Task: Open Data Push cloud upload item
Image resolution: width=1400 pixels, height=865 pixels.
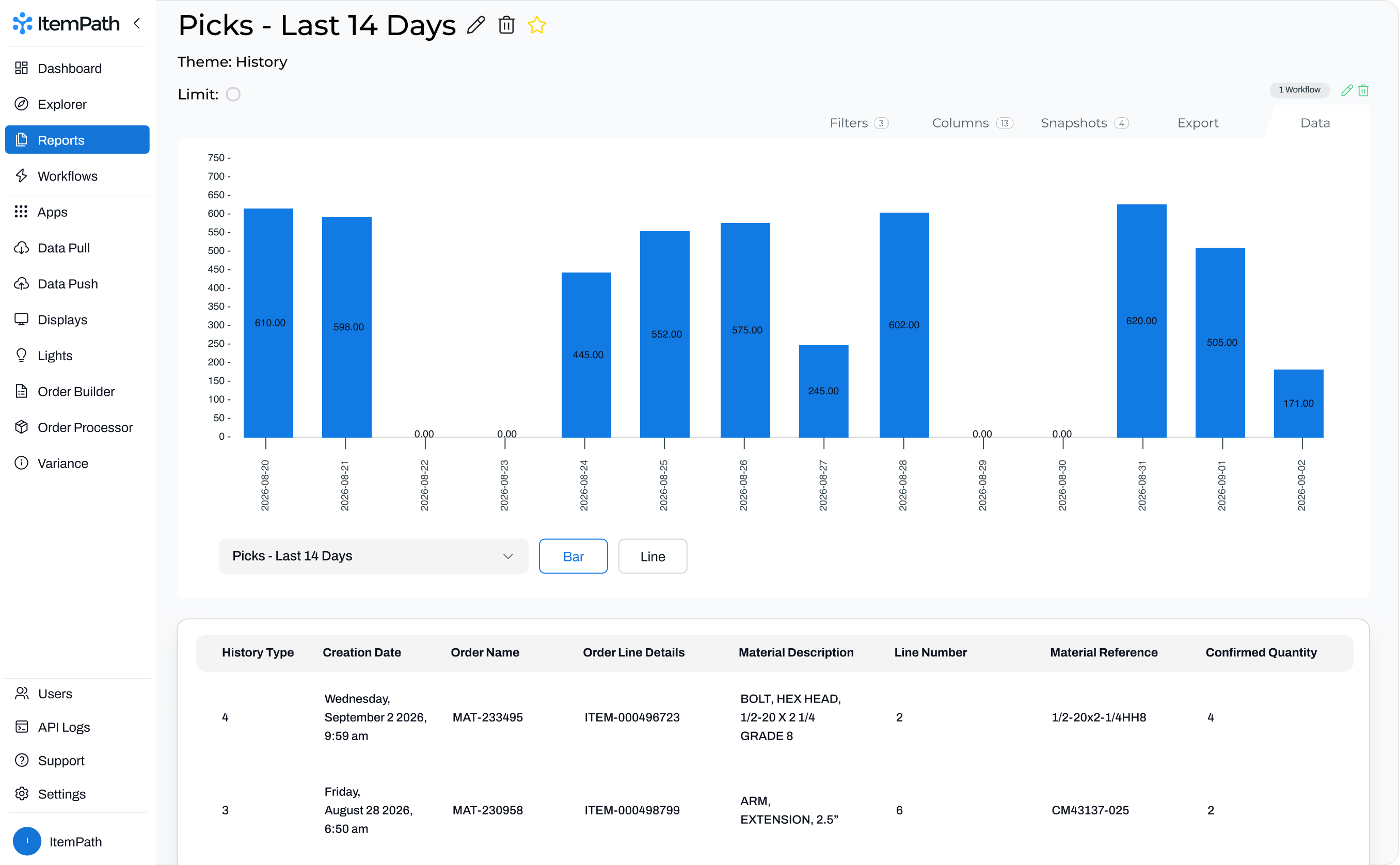Action: (x=77, y=284)
